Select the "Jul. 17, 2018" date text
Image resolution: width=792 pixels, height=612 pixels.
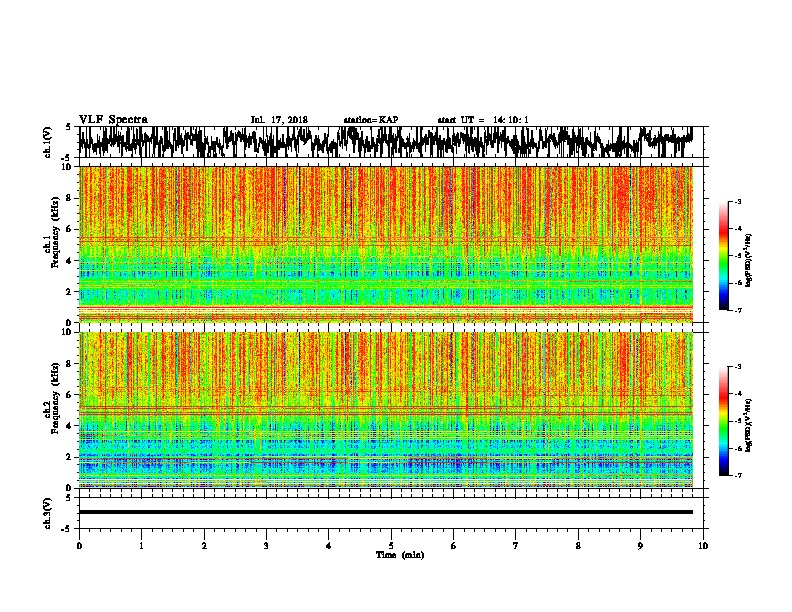point(279,120)
